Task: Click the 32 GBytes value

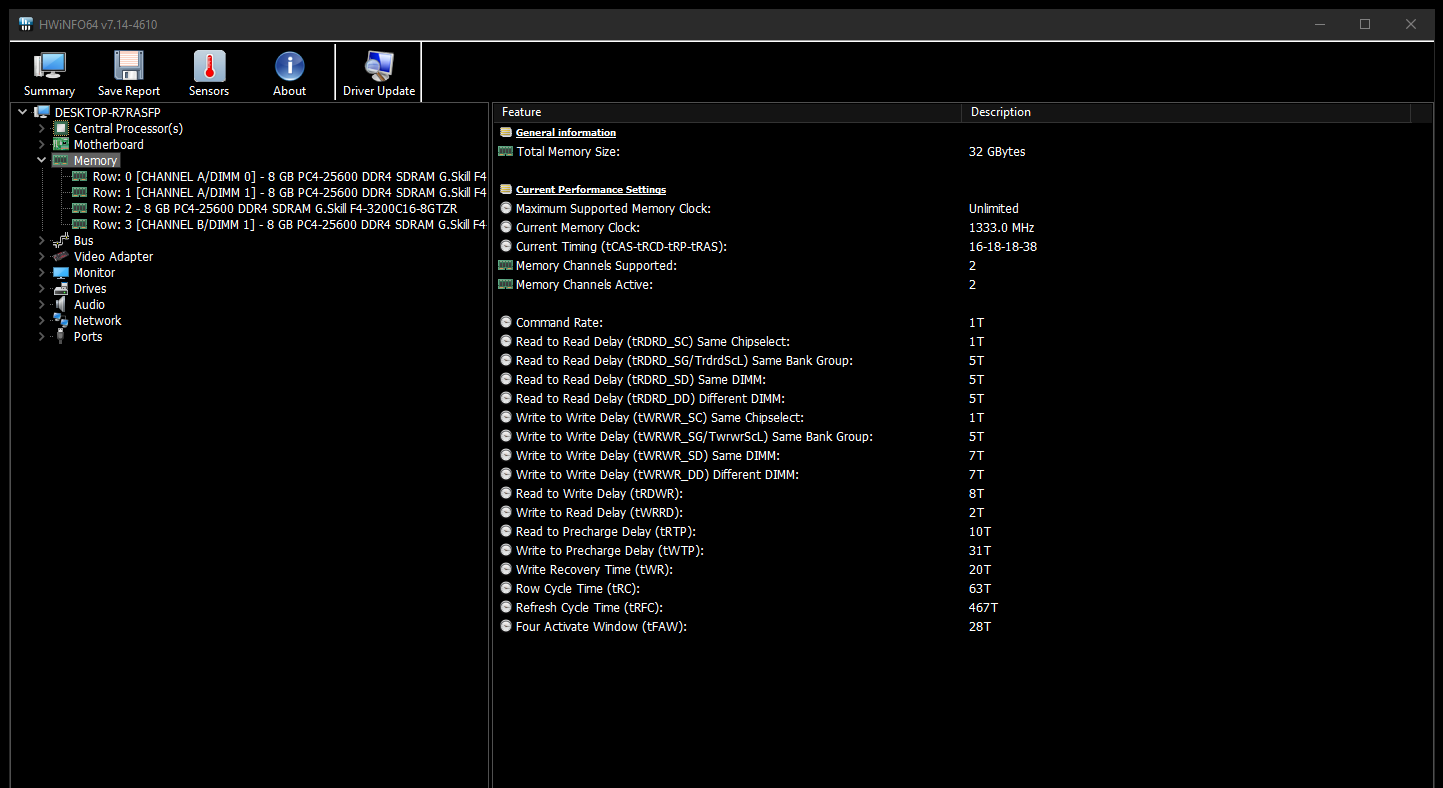Action: (997, 152)
